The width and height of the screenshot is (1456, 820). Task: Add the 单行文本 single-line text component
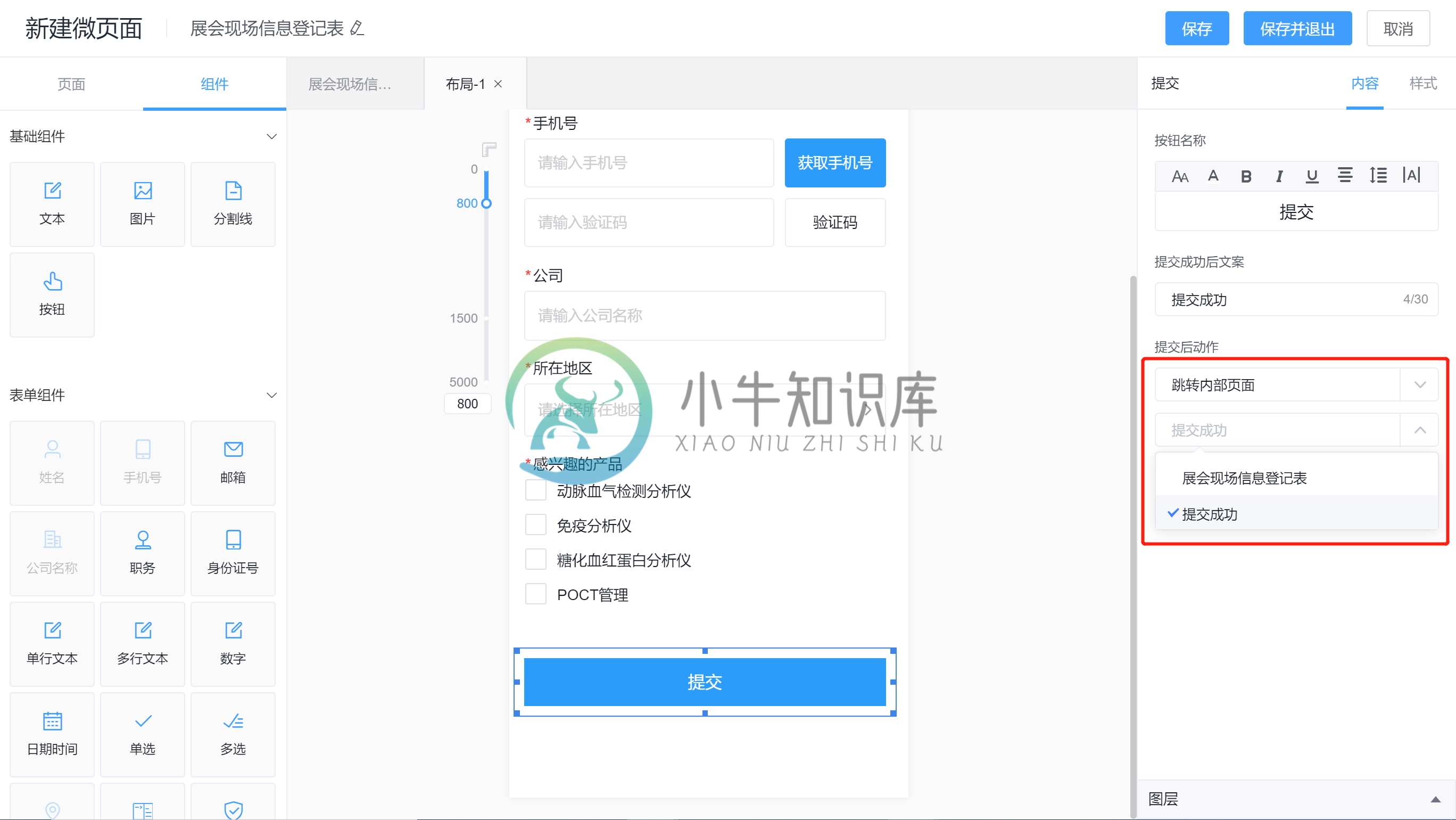52,644
